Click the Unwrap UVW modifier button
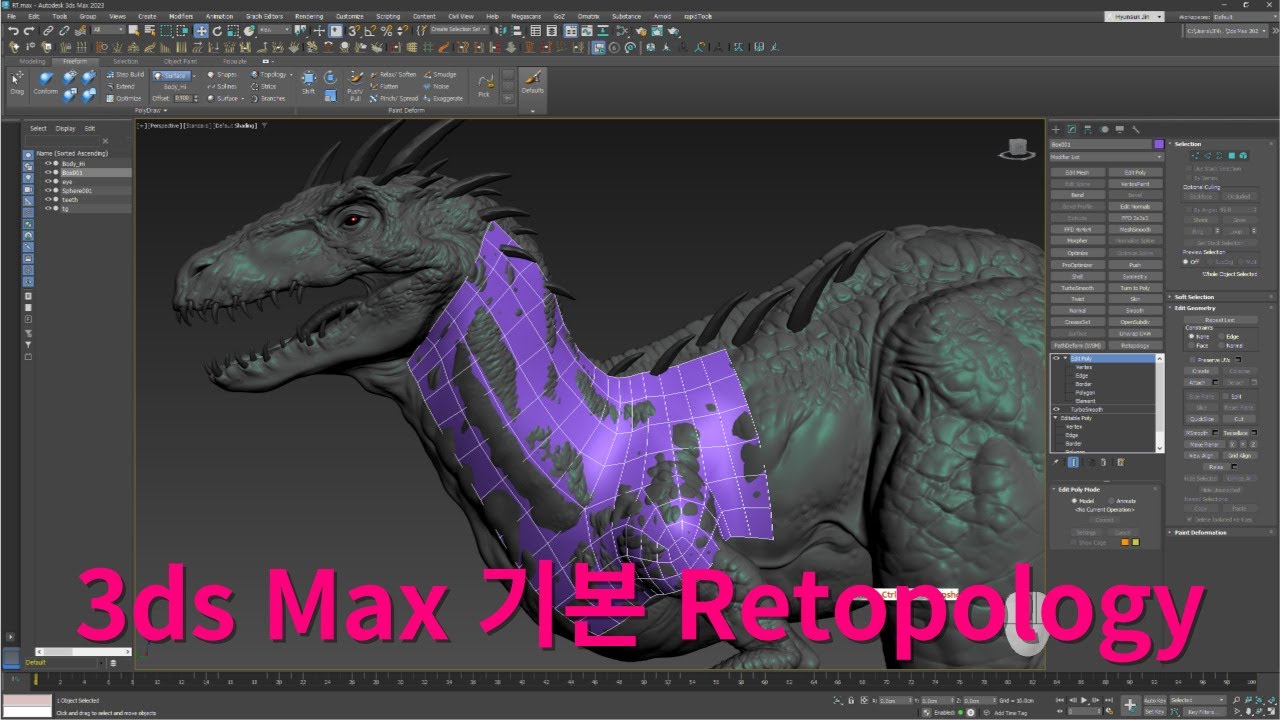This screenshot has width=1280, height=720. point(1135,334)
